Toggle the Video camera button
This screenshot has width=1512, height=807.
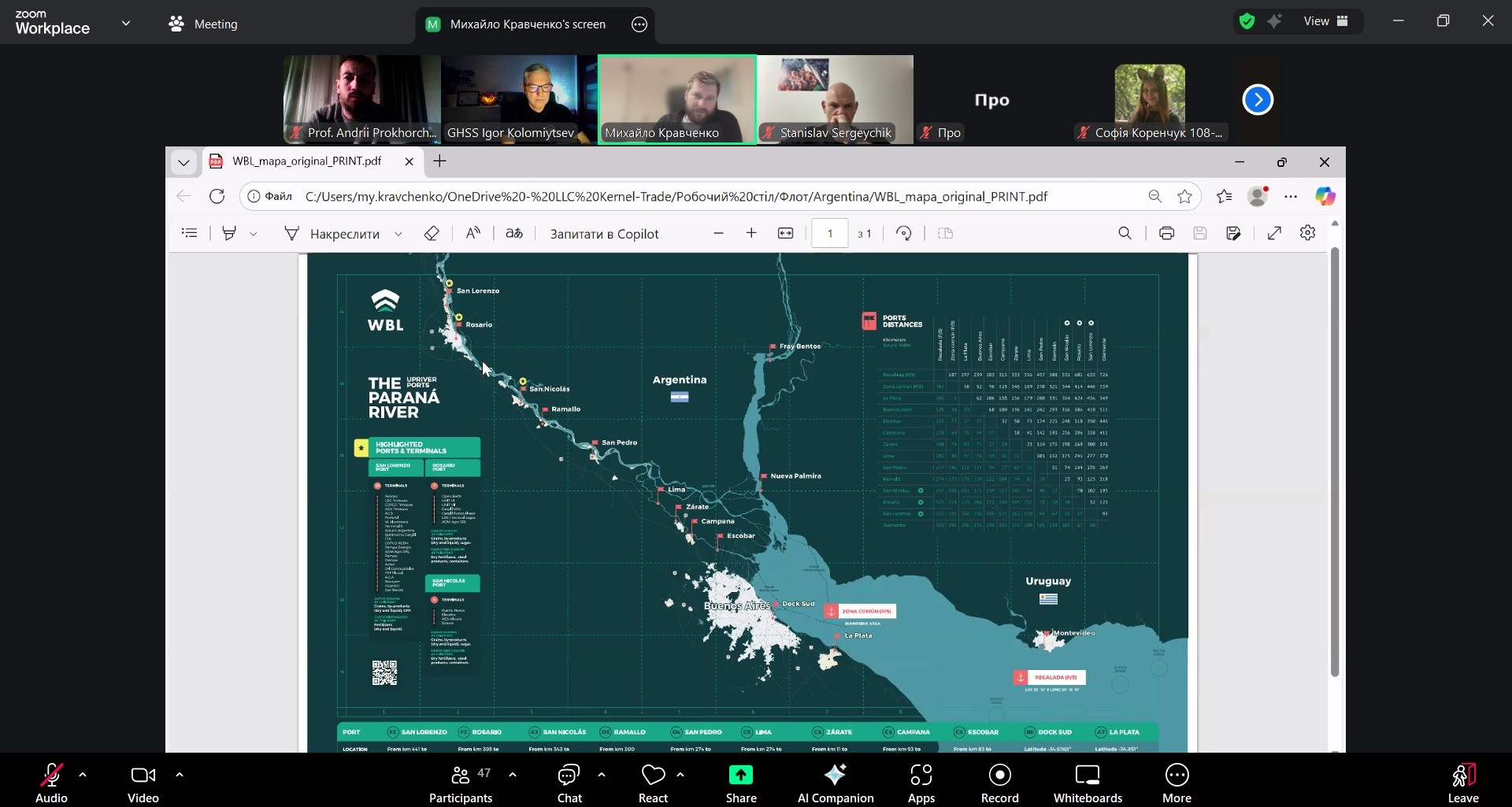pos(143,783)
